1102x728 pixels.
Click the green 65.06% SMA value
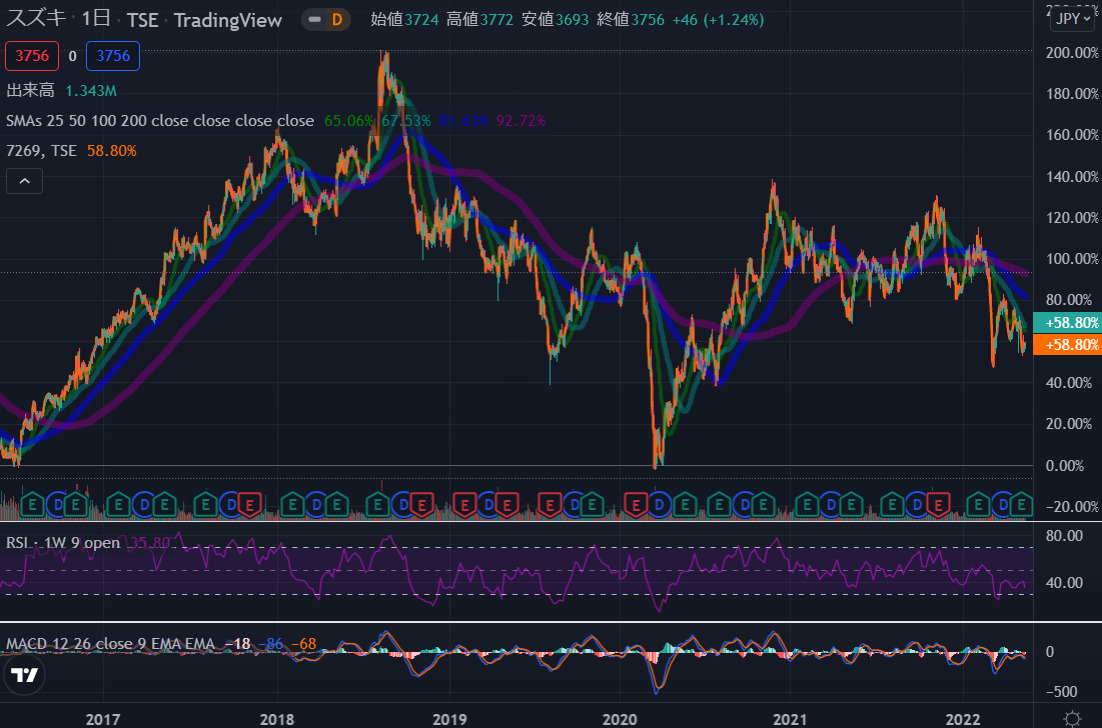(349, 121)
